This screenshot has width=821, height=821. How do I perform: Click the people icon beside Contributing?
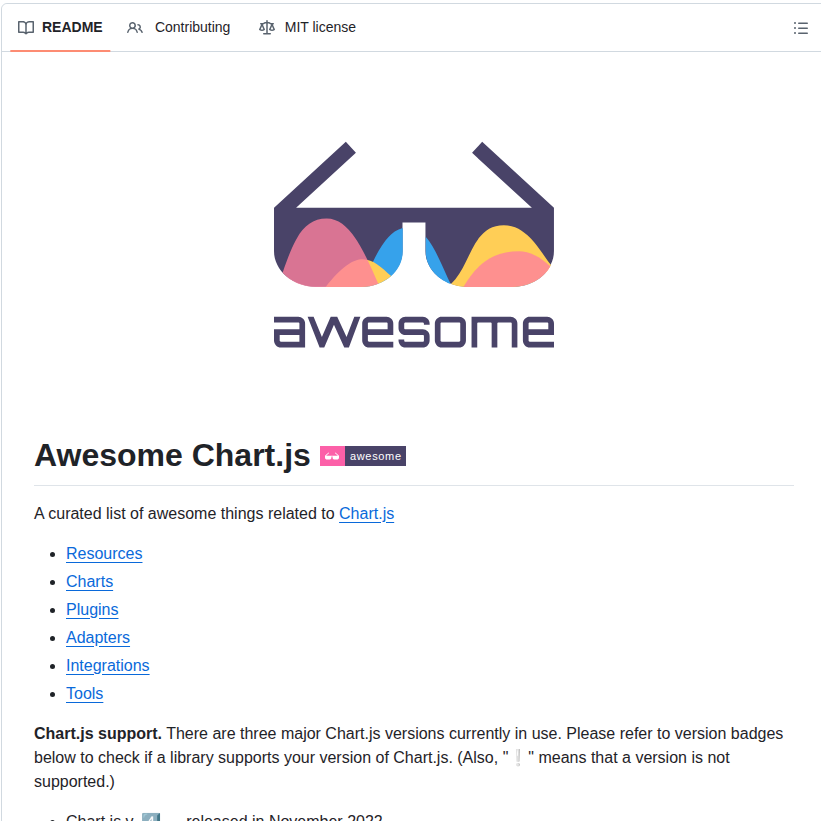(135, 28)
